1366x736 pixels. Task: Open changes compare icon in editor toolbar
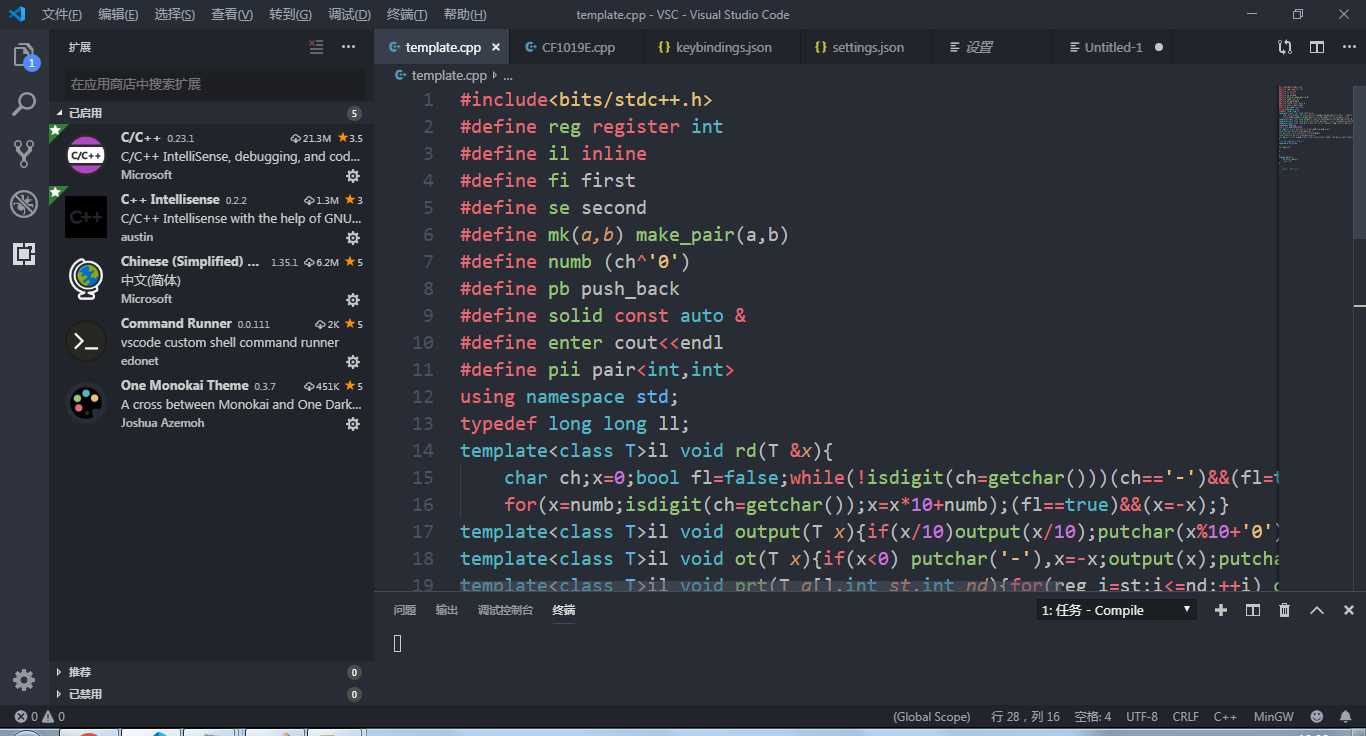[1285, 47]
